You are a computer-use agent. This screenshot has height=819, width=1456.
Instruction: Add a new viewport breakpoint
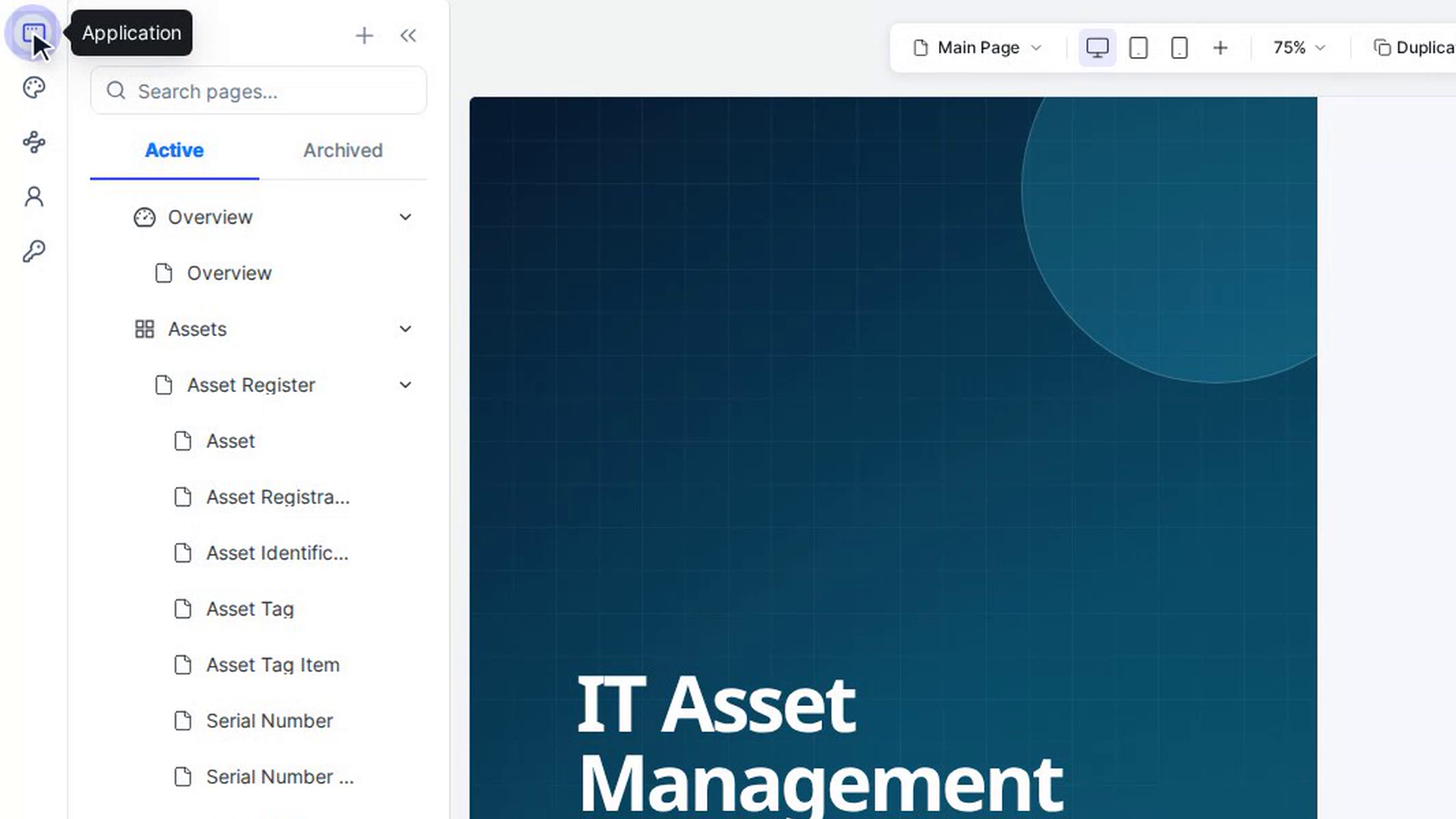pyautogui.click(x=1220, y=48)
